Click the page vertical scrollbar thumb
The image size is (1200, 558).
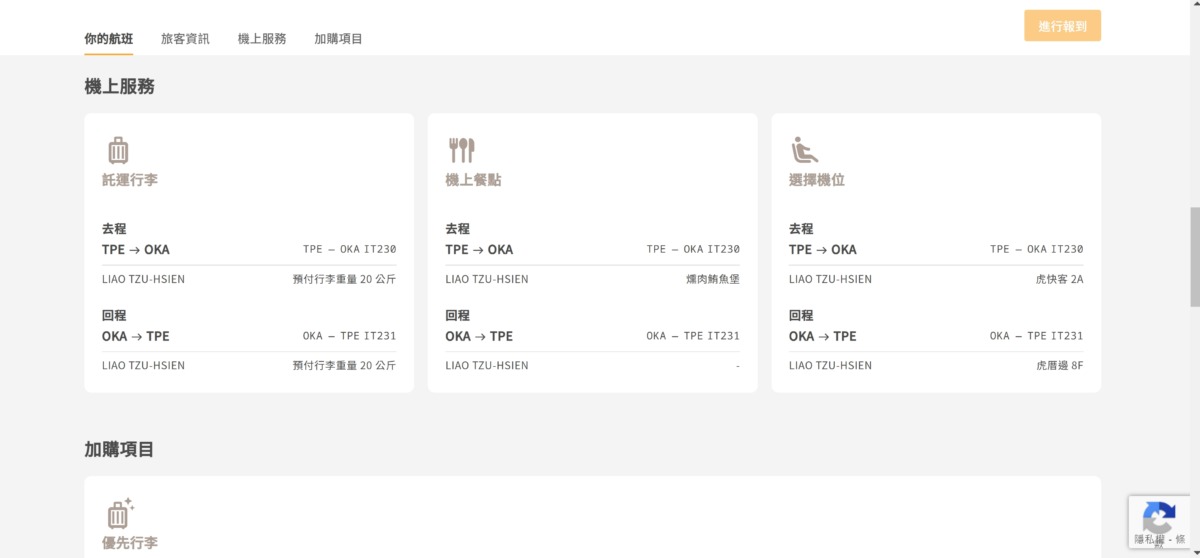[x=1194, y=256]
